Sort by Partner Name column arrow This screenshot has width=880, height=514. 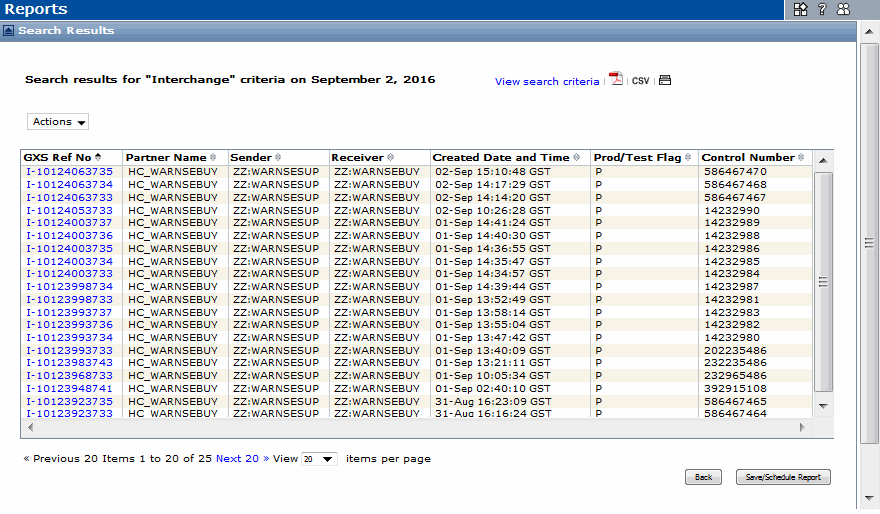pyautogui.click(x=214, y=158)
